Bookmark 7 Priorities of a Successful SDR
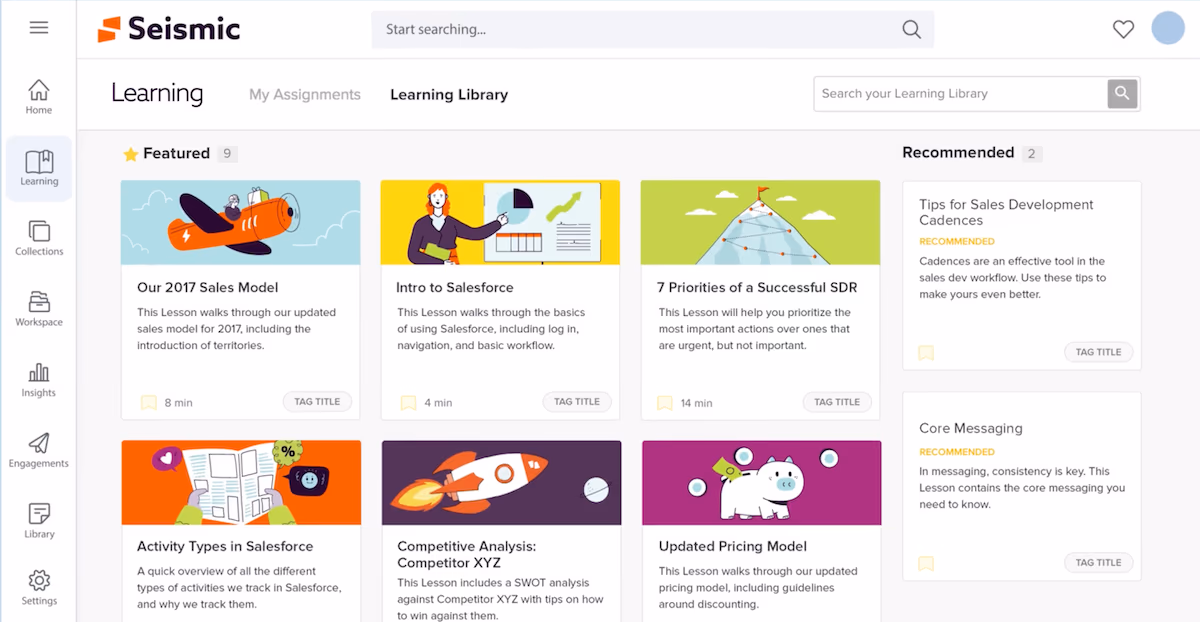The image size is (1200, 622). click(665, 403)
